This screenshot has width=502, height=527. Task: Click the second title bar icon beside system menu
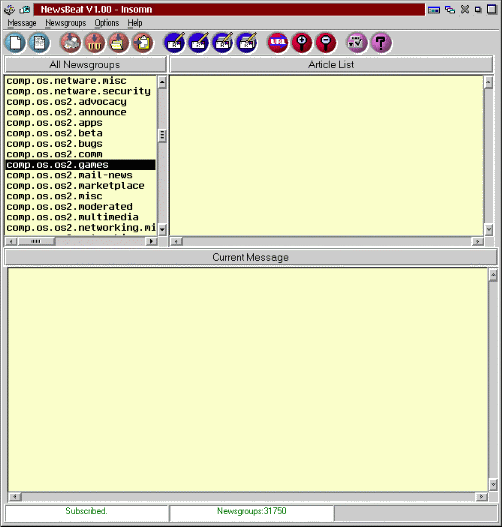click(25, 9)
